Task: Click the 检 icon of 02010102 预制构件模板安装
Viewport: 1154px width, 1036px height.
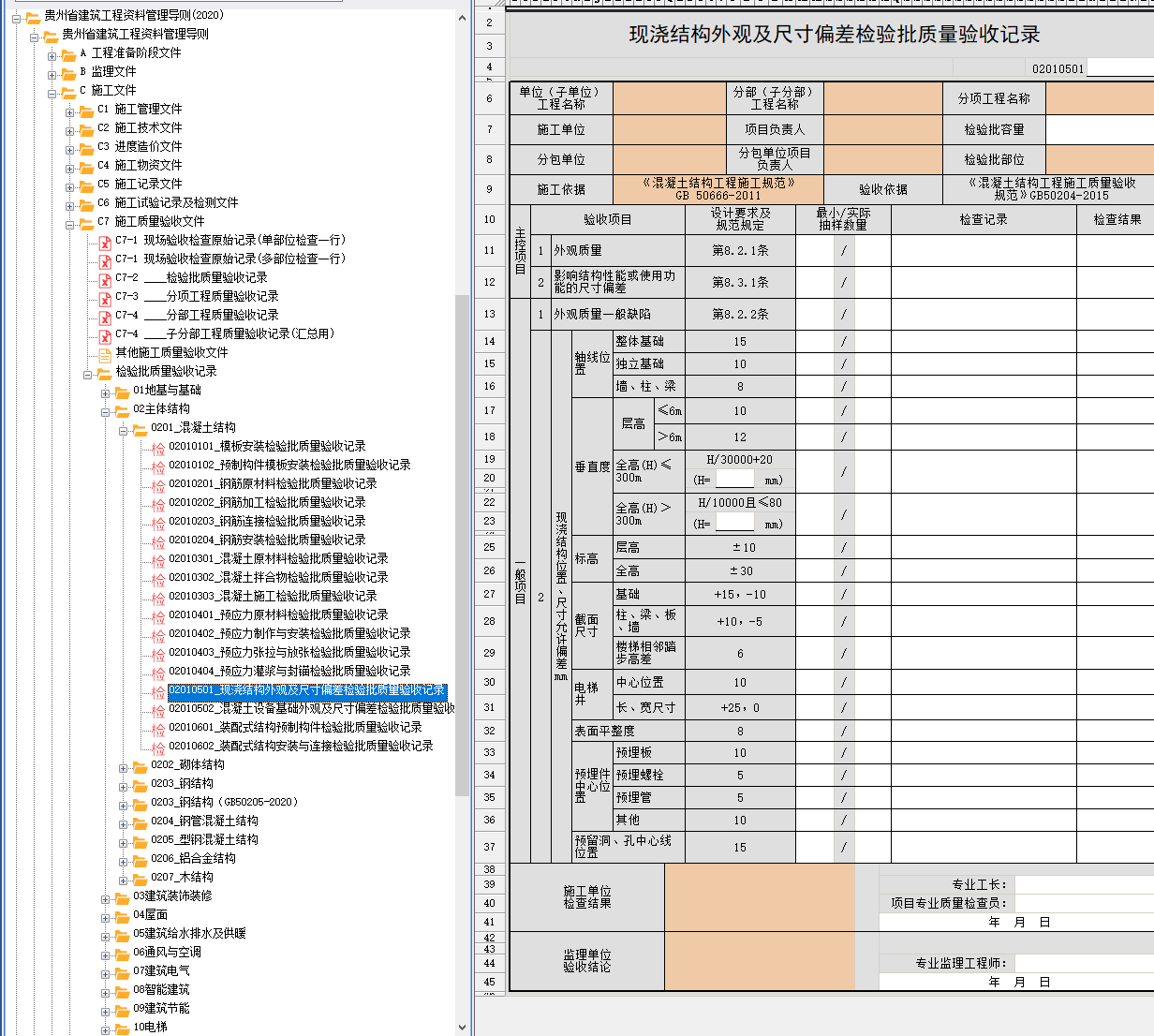Action: [x=158, y=466]
